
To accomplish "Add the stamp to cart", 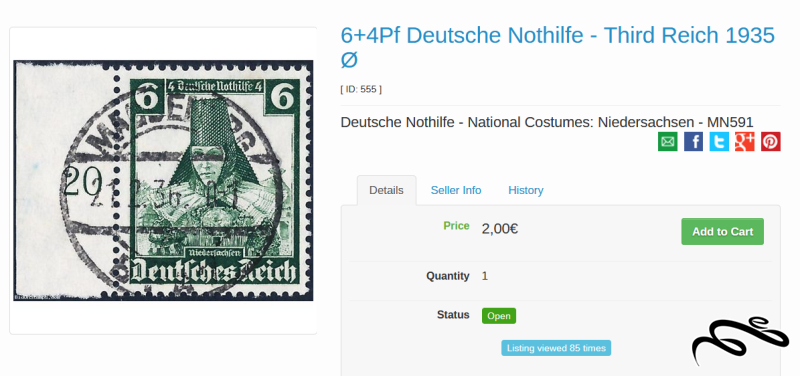I will (x=722, y=232).
